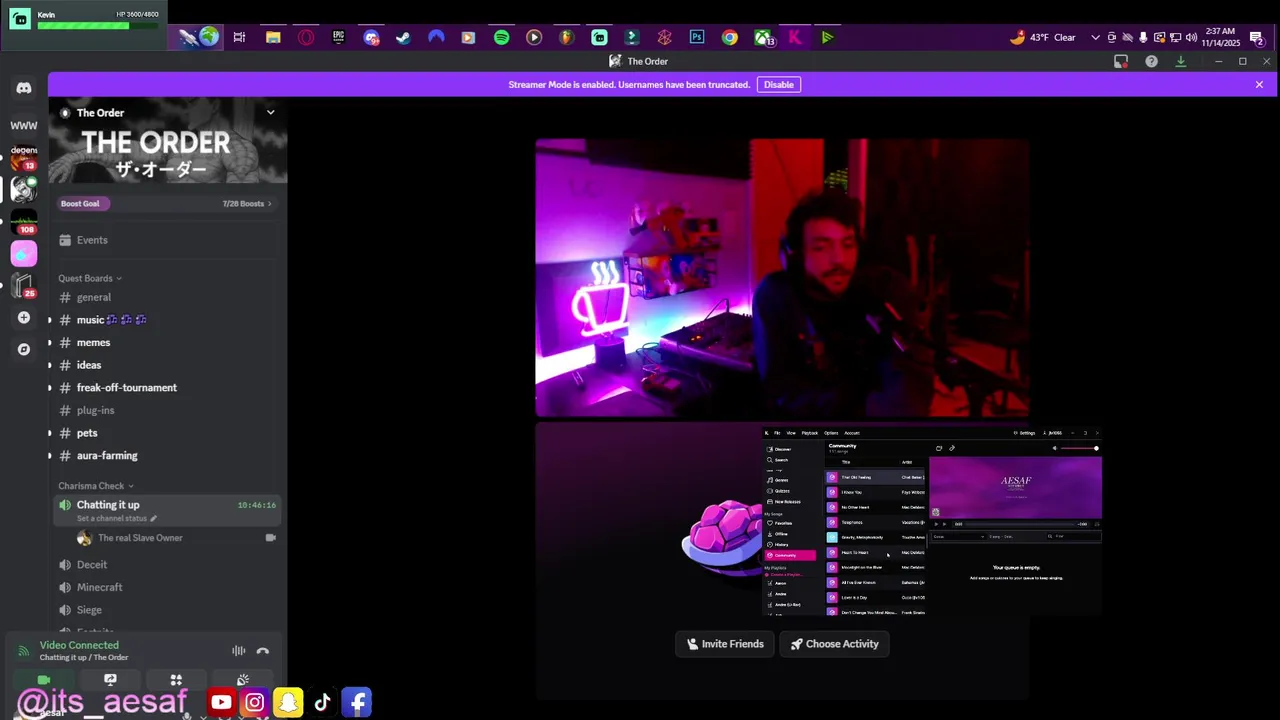Click the Add a Server plus icon
This screenshot has width=1280, height=720.
pos(23,318)
